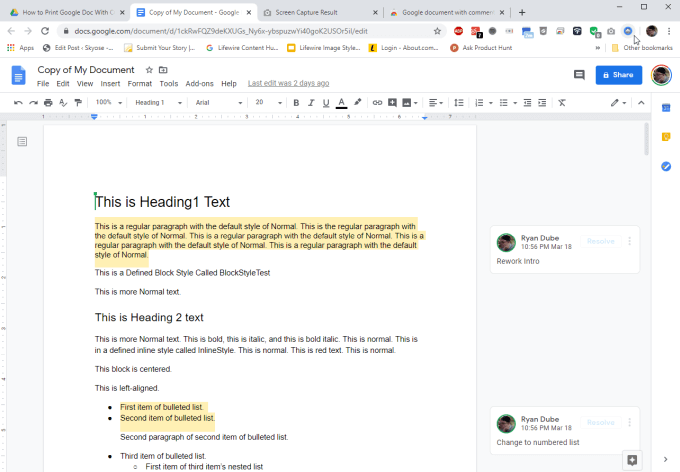Open the Google account avatar in Docs
The height and width of the screenshot is (472, 680).
click(661, 75)
